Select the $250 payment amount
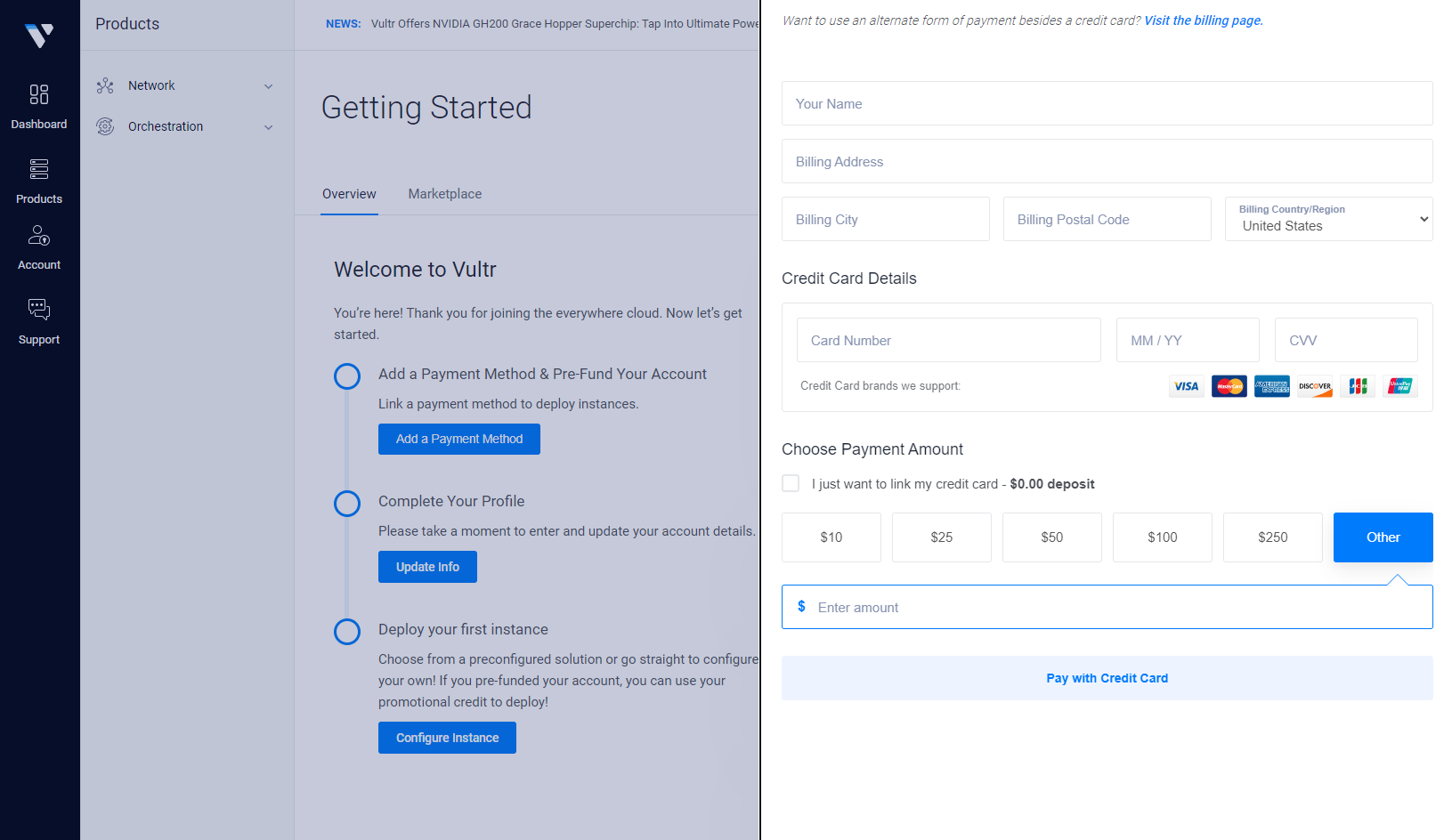 coord(1273,537)
